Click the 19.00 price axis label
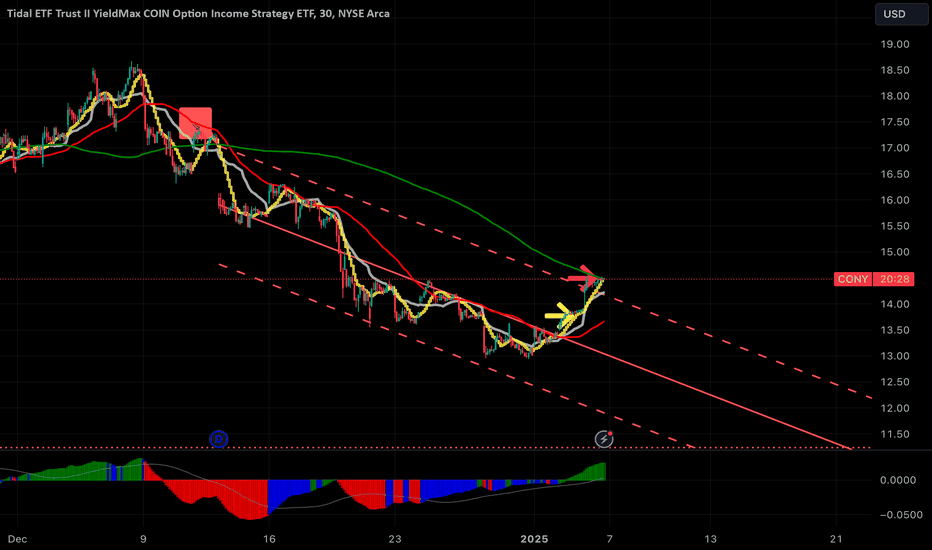Screen dimensions: 932x550 pyautogui.click(x=895, y=44)
